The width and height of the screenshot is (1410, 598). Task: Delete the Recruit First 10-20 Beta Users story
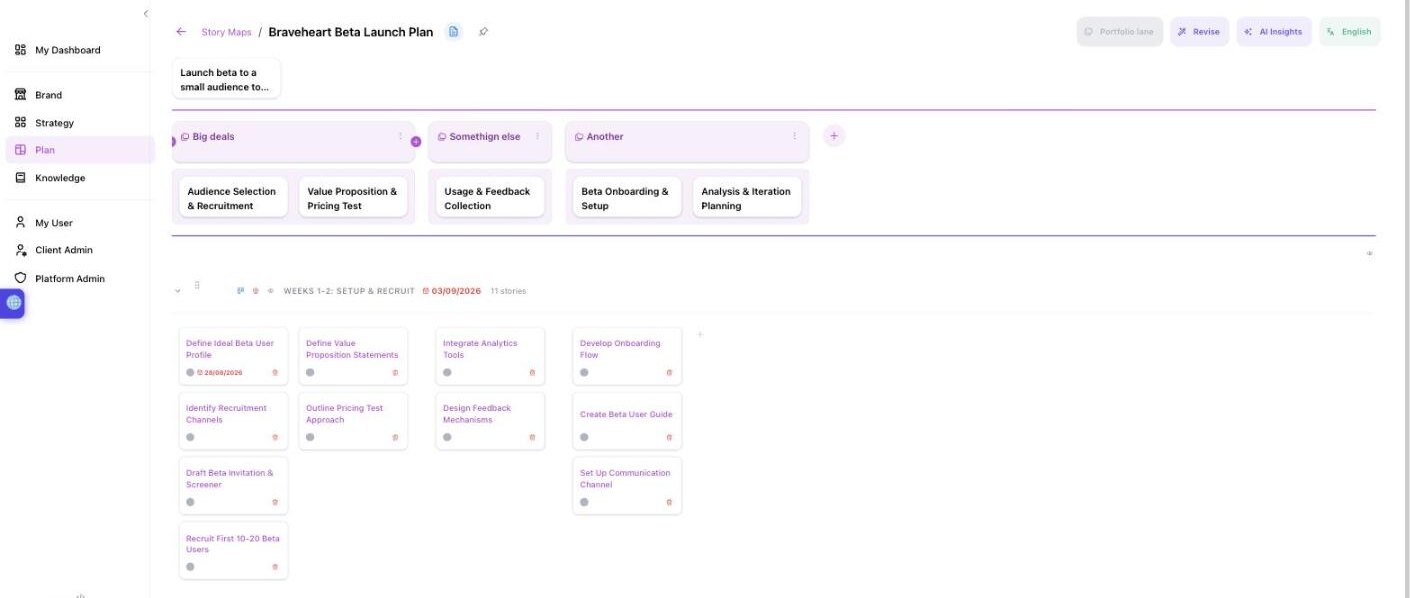(x=275, y=567)
